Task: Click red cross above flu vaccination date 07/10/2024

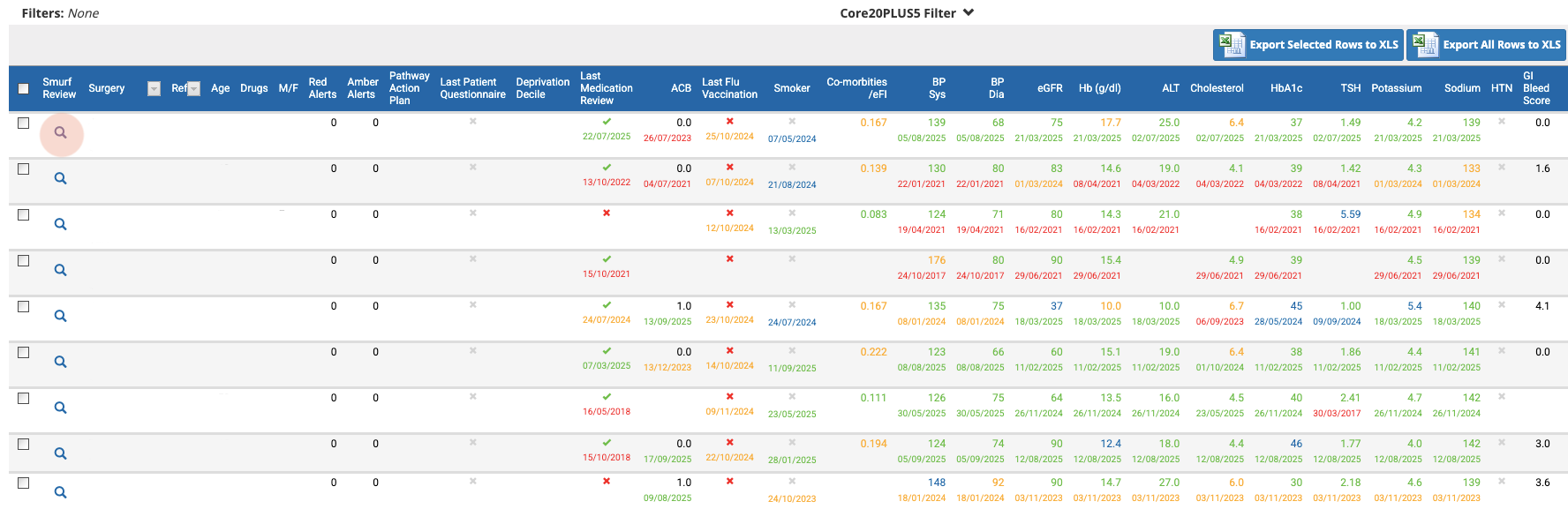Action: (729, 168)
